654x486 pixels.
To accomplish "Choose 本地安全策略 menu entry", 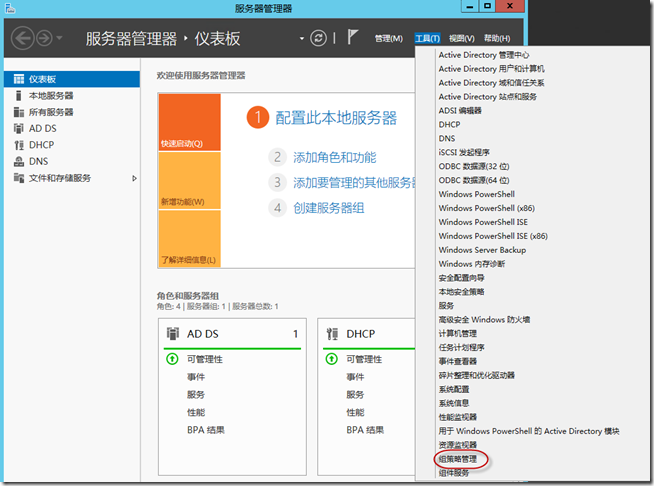I will click(x=461, y=292).
